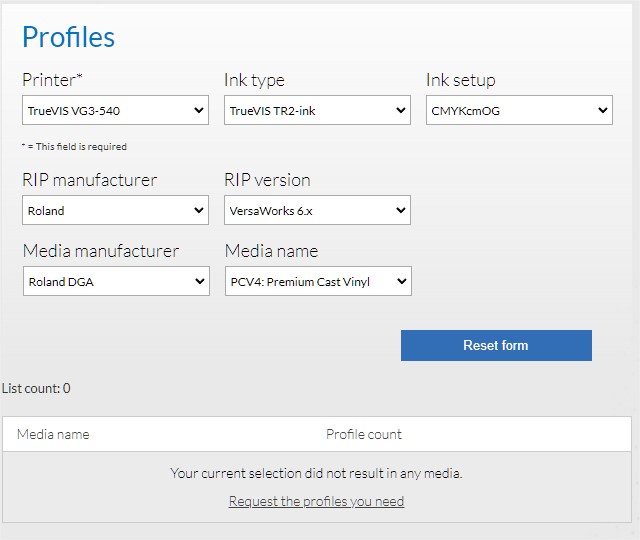
Task: Expand the Ink setup CMYKcmOG dropdown
Action: (519, 110)
